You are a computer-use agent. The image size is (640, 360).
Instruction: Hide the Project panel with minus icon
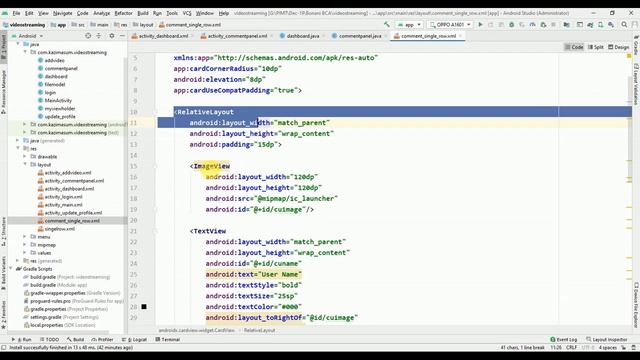[x=122, y=36]
